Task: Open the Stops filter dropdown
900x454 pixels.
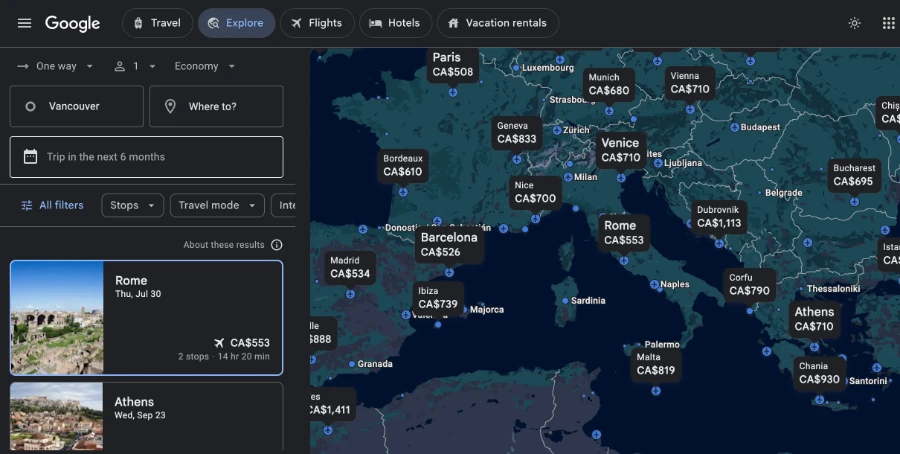Action: pos(133,205)
